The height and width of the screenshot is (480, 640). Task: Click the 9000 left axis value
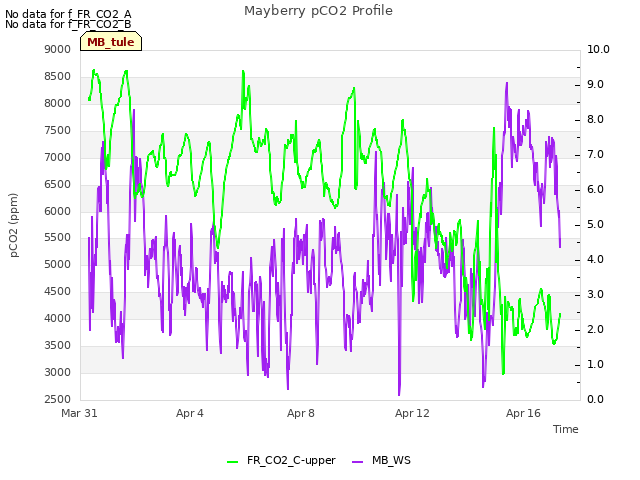click(x=58, y=49)
